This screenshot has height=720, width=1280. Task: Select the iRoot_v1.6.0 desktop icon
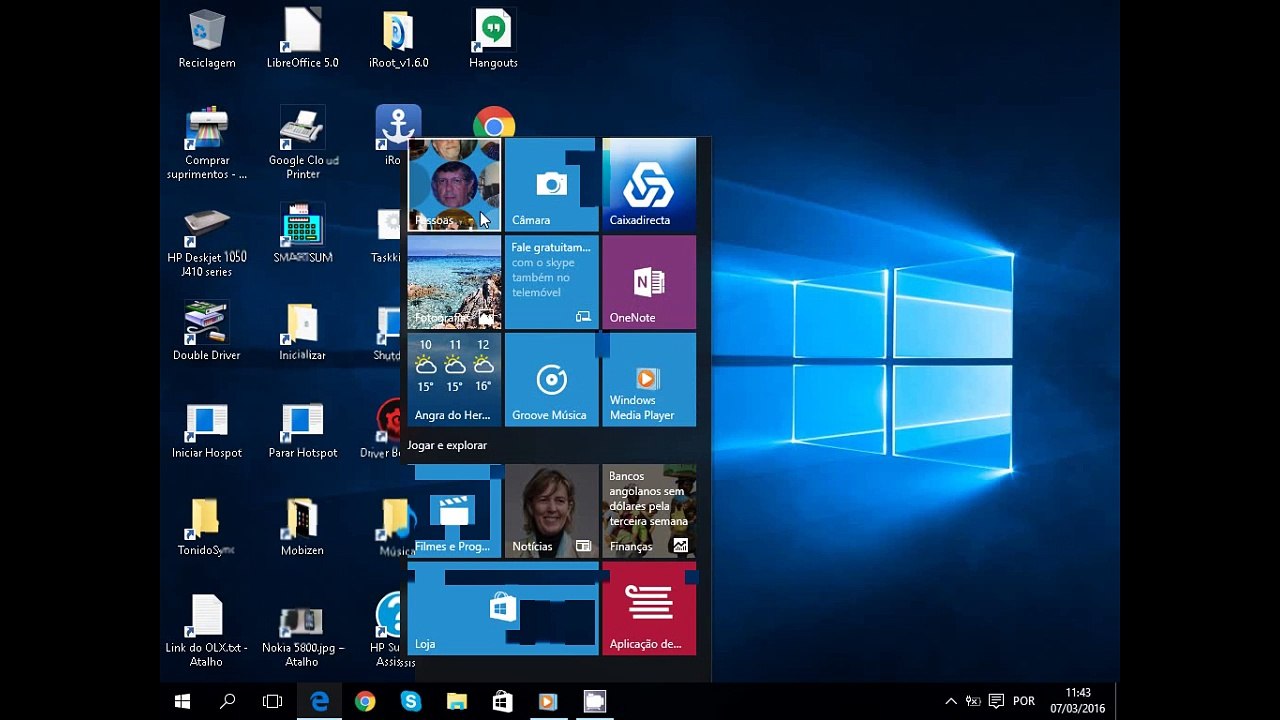tap(398, 40)
